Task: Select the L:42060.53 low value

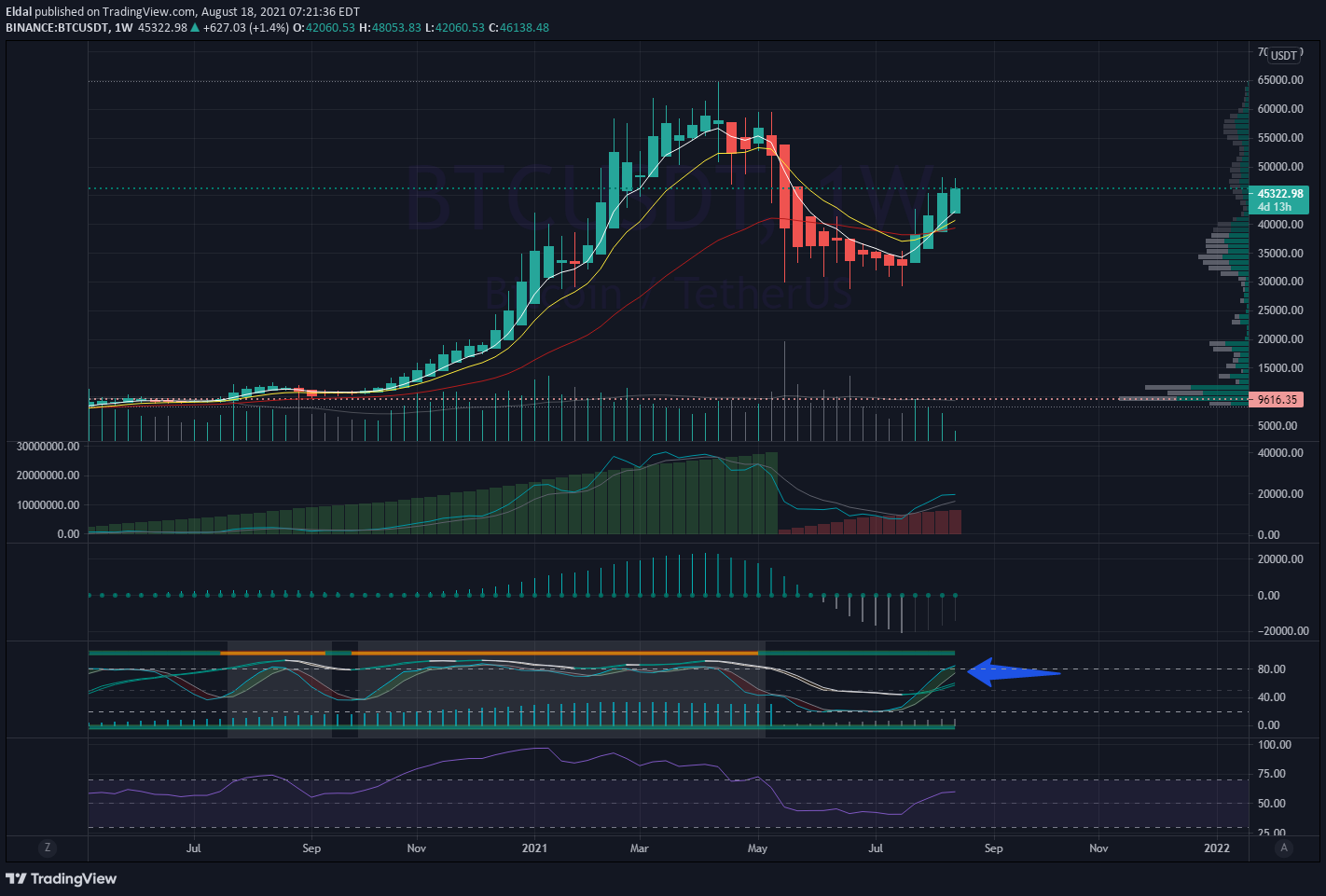Action: [454, 27]
